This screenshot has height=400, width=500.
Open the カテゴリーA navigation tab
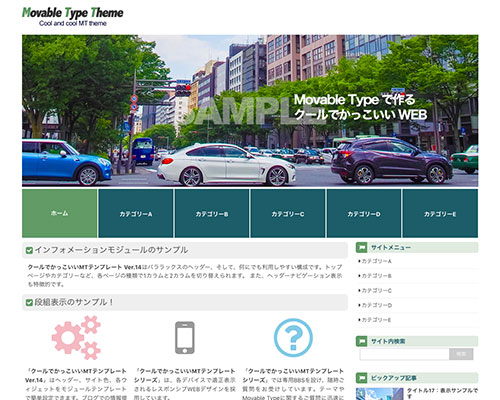pyautogui.click(x=136, y=213)
